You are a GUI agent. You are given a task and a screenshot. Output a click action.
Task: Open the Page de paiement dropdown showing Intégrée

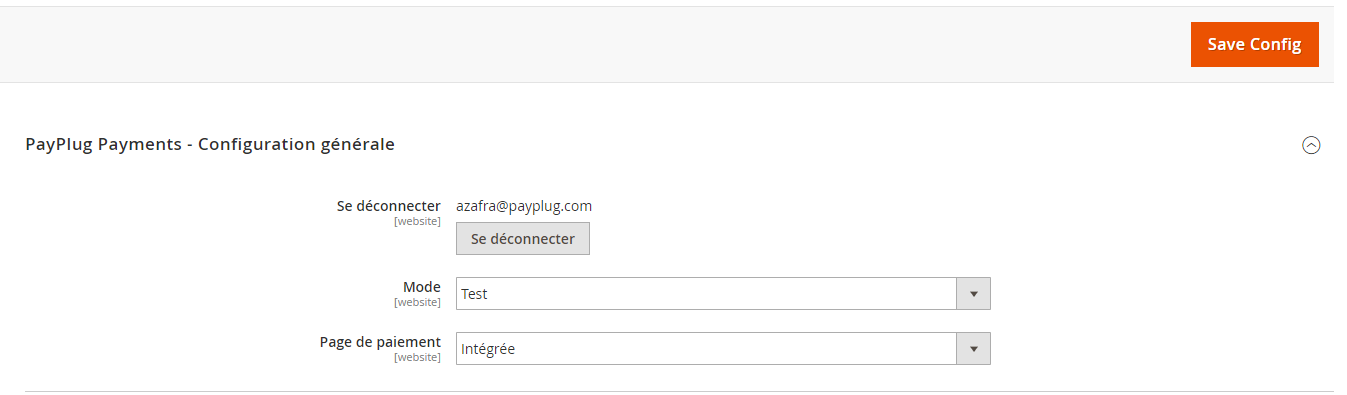coord(723,349)
